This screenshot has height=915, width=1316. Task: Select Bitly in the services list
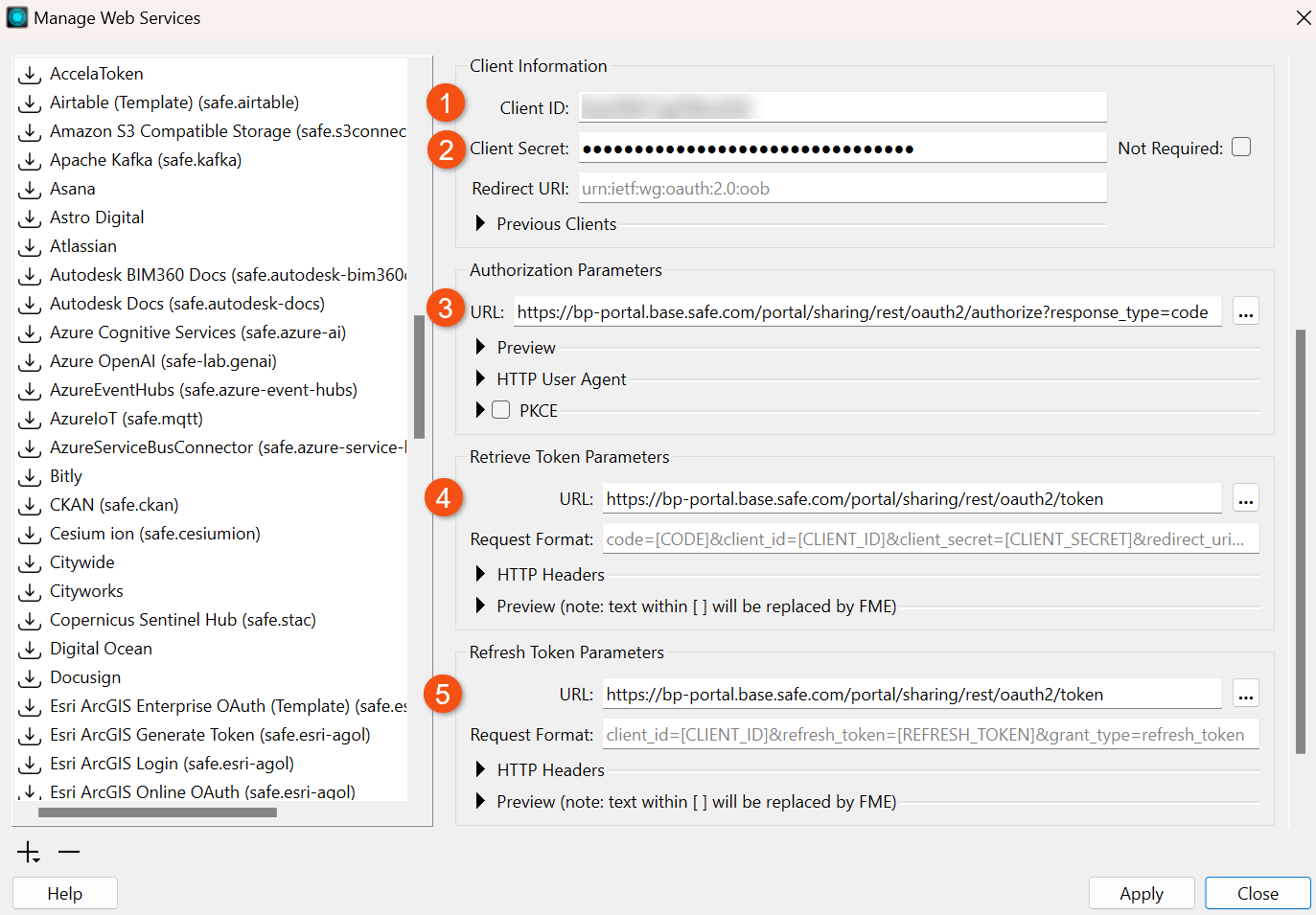66,476
